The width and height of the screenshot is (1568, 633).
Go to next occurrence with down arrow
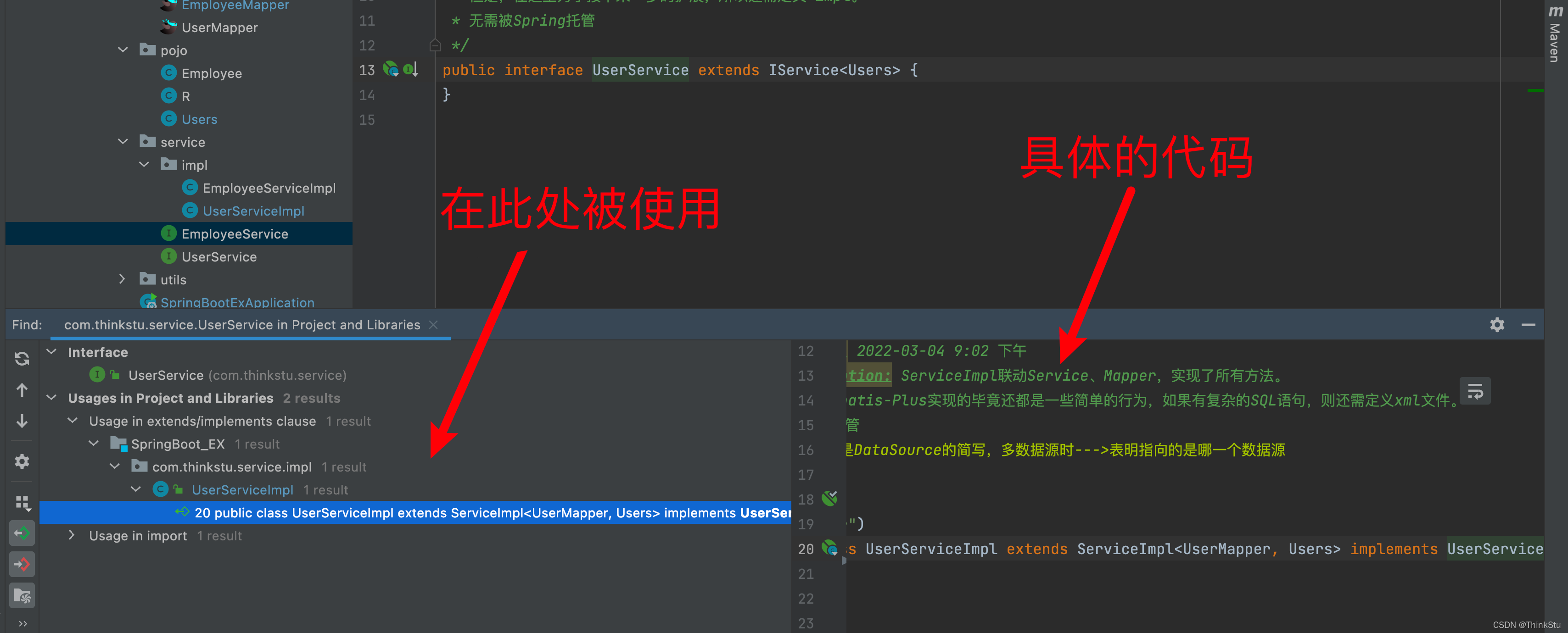tap(22, 421)
